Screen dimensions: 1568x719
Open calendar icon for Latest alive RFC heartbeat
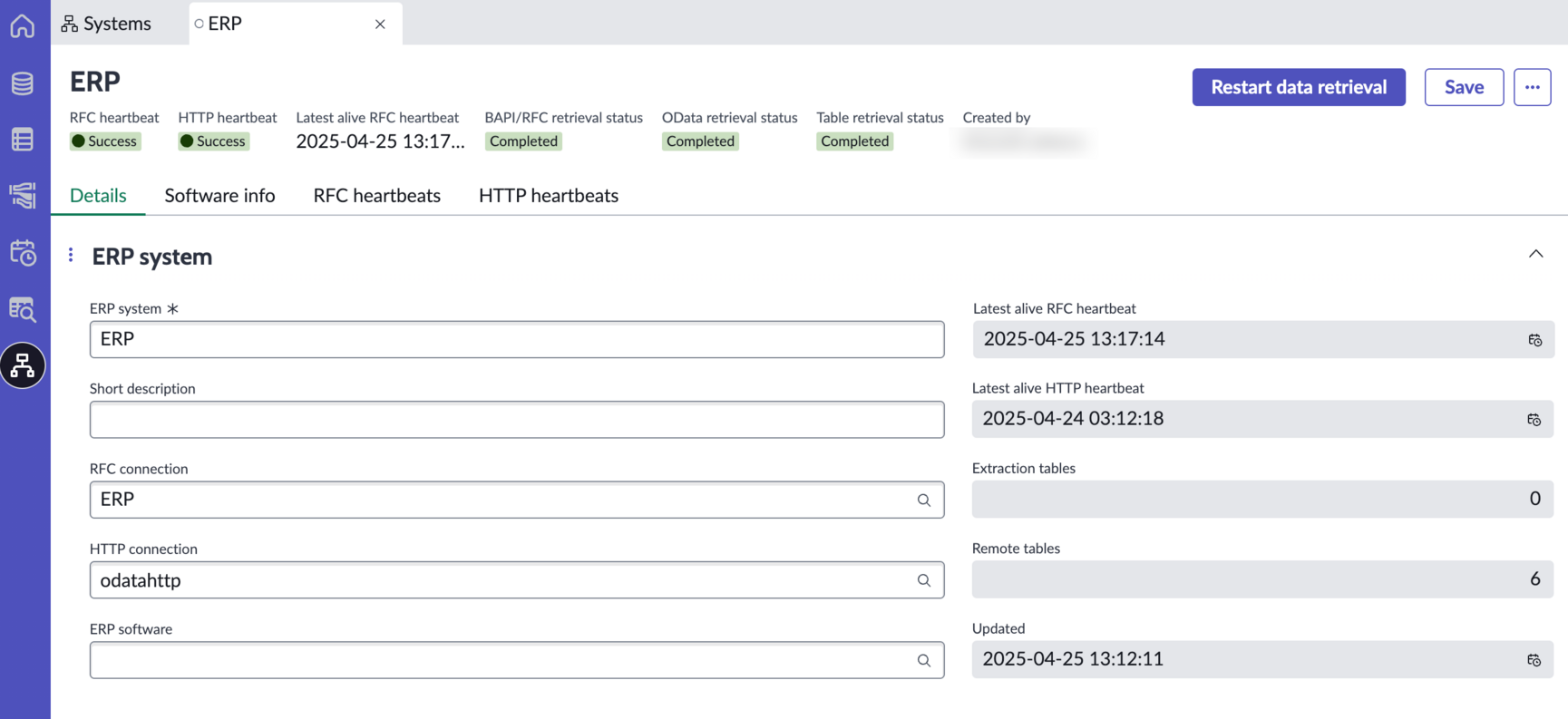click(1534, 340)
